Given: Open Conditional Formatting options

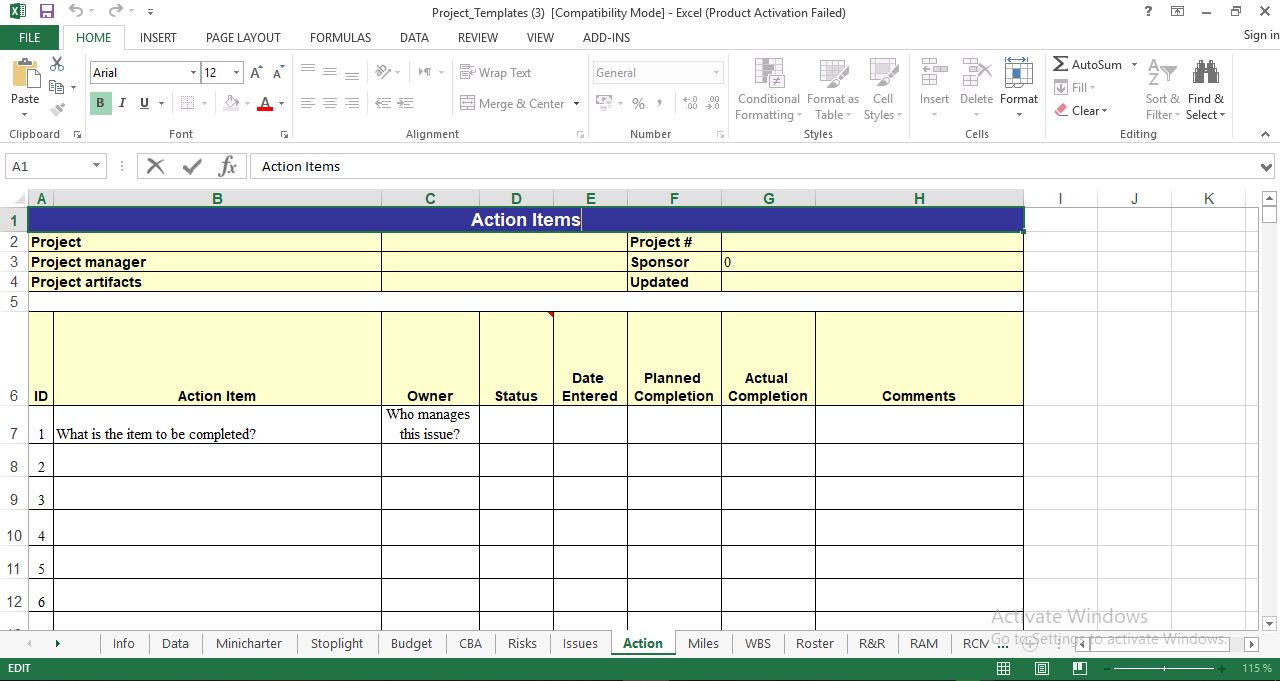Looking at the screenshot, I should click(768, 89).
